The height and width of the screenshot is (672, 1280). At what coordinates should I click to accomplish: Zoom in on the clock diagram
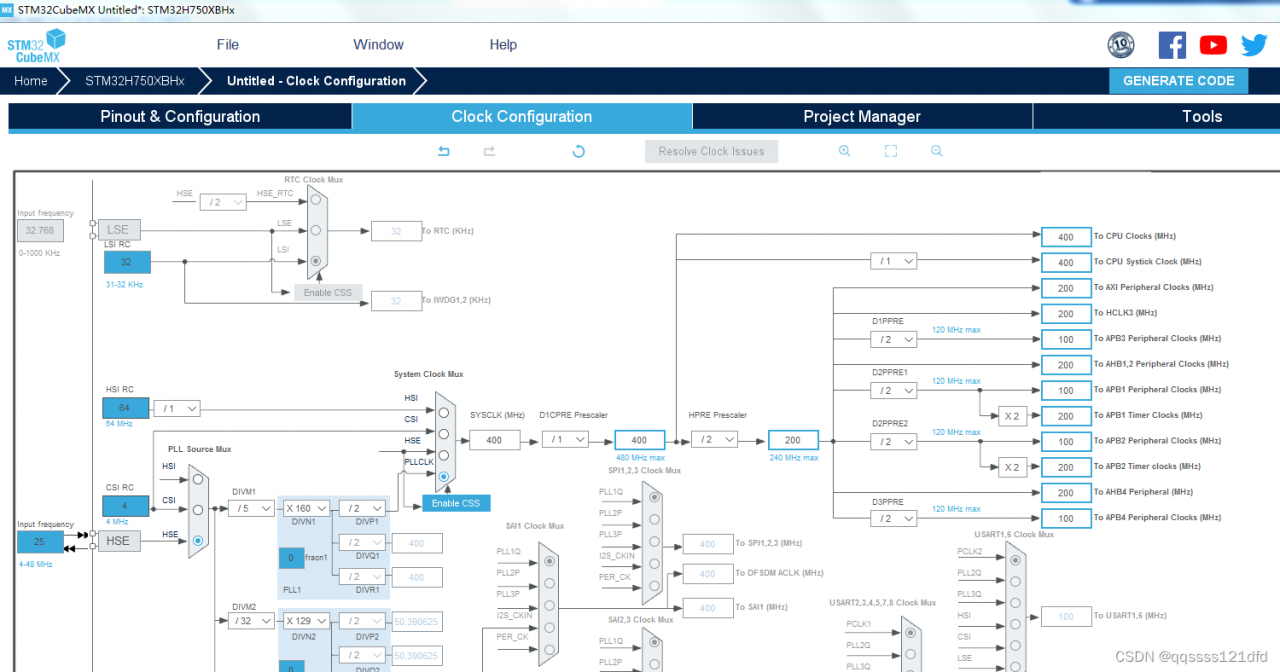coord(844,151)
